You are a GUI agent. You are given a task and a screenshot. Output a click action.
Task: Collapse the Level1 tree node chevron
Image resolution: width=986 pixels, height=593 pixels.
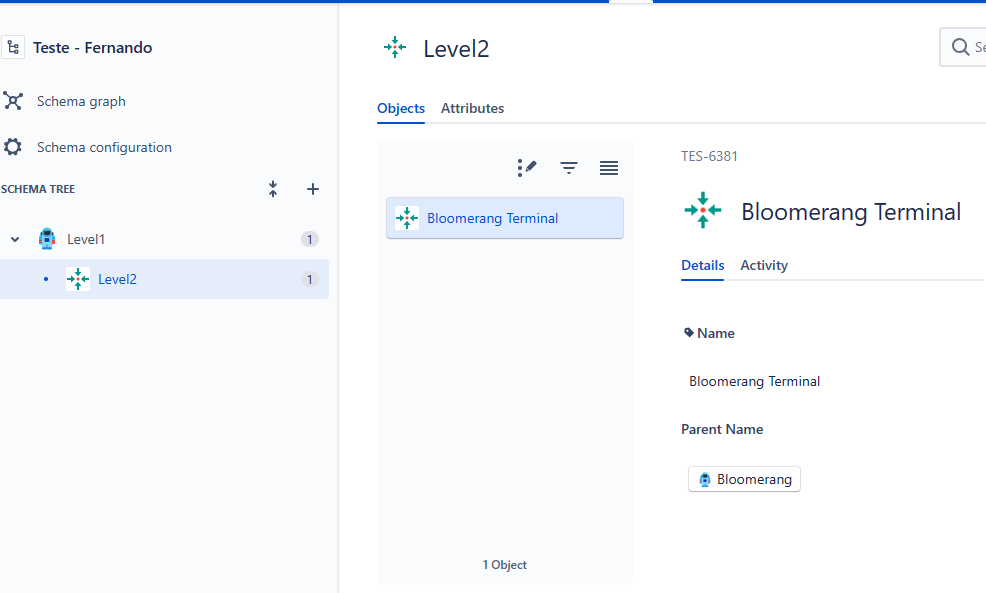pos(15,240)
